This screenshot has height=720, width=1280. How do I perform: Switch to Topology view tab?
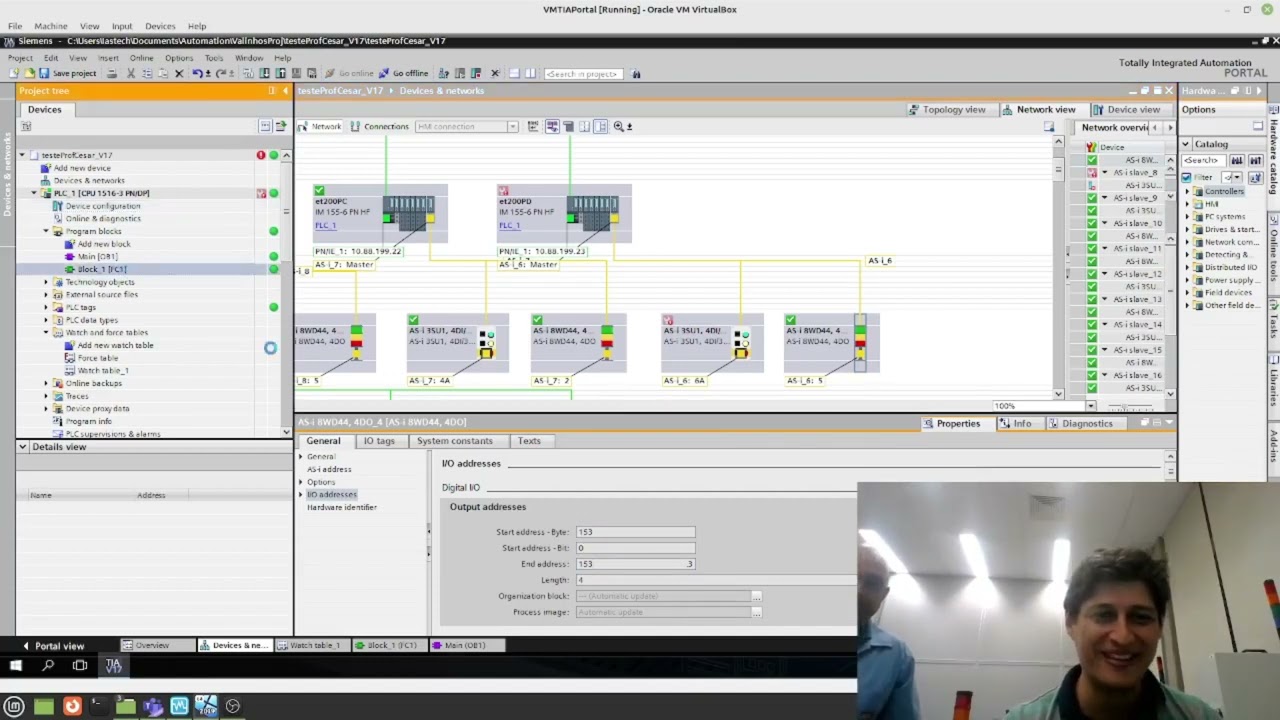pyautogui.click(x=946, y=109)
